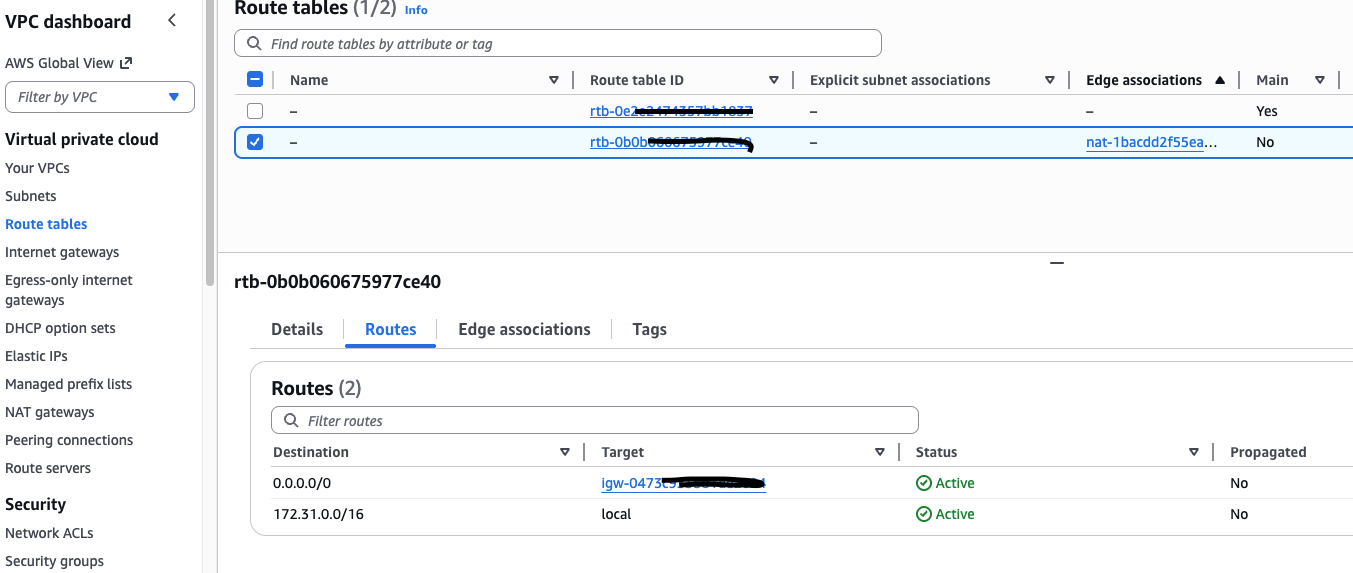Click the Main column sort arrow
The width and height of the screenshot is (1353, 573).
tap(1320, 80)
